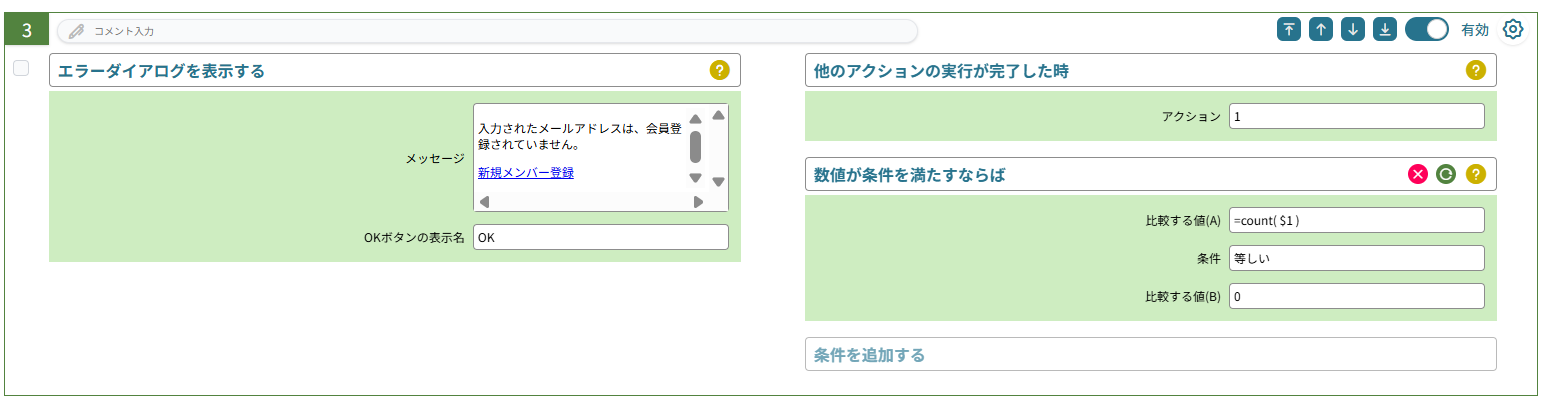
Task: Check the action 3 selection checkbox
Action: click(21, 68)
